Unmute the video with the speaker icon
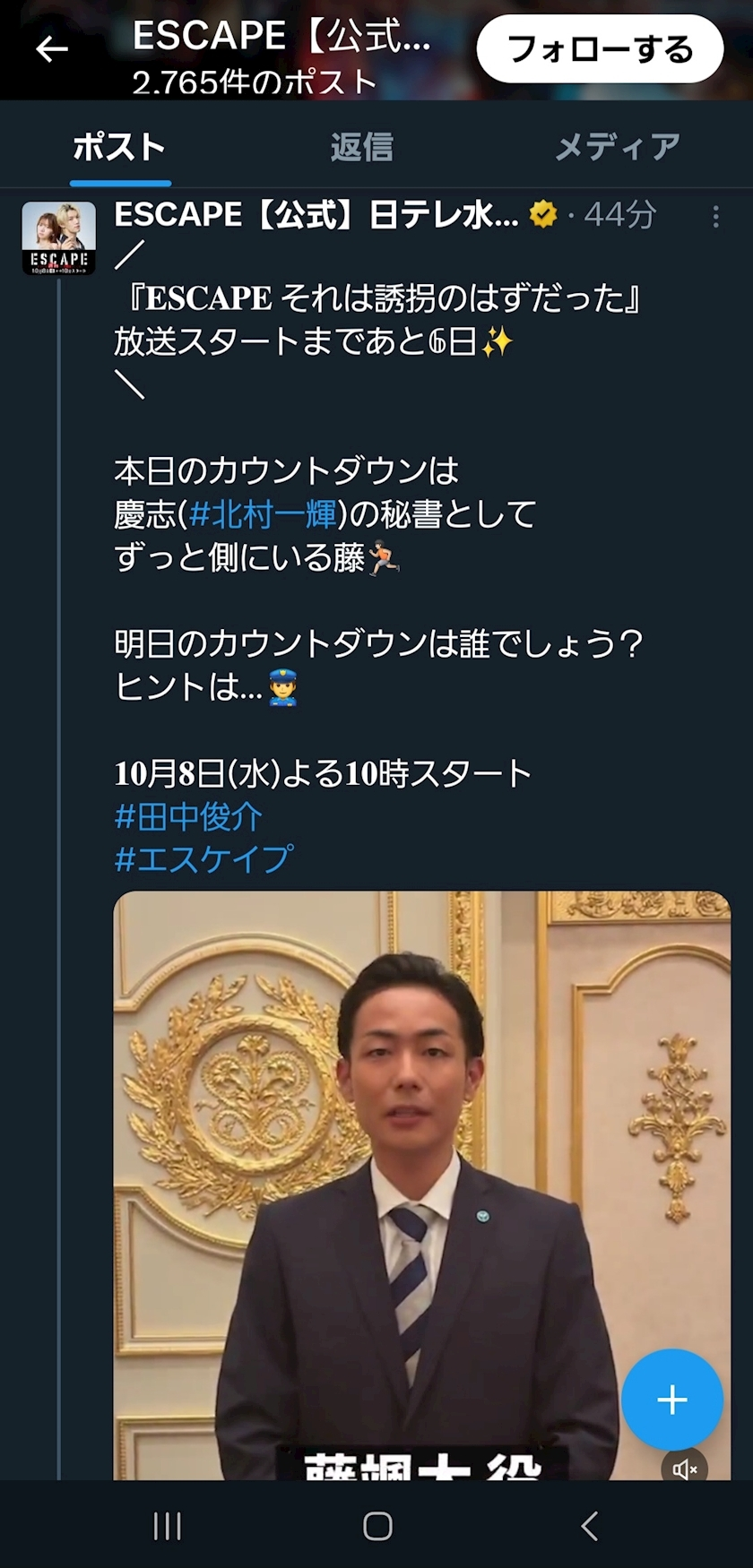This screenshot has height=1568, width=753. click(x=685, y=1469)
